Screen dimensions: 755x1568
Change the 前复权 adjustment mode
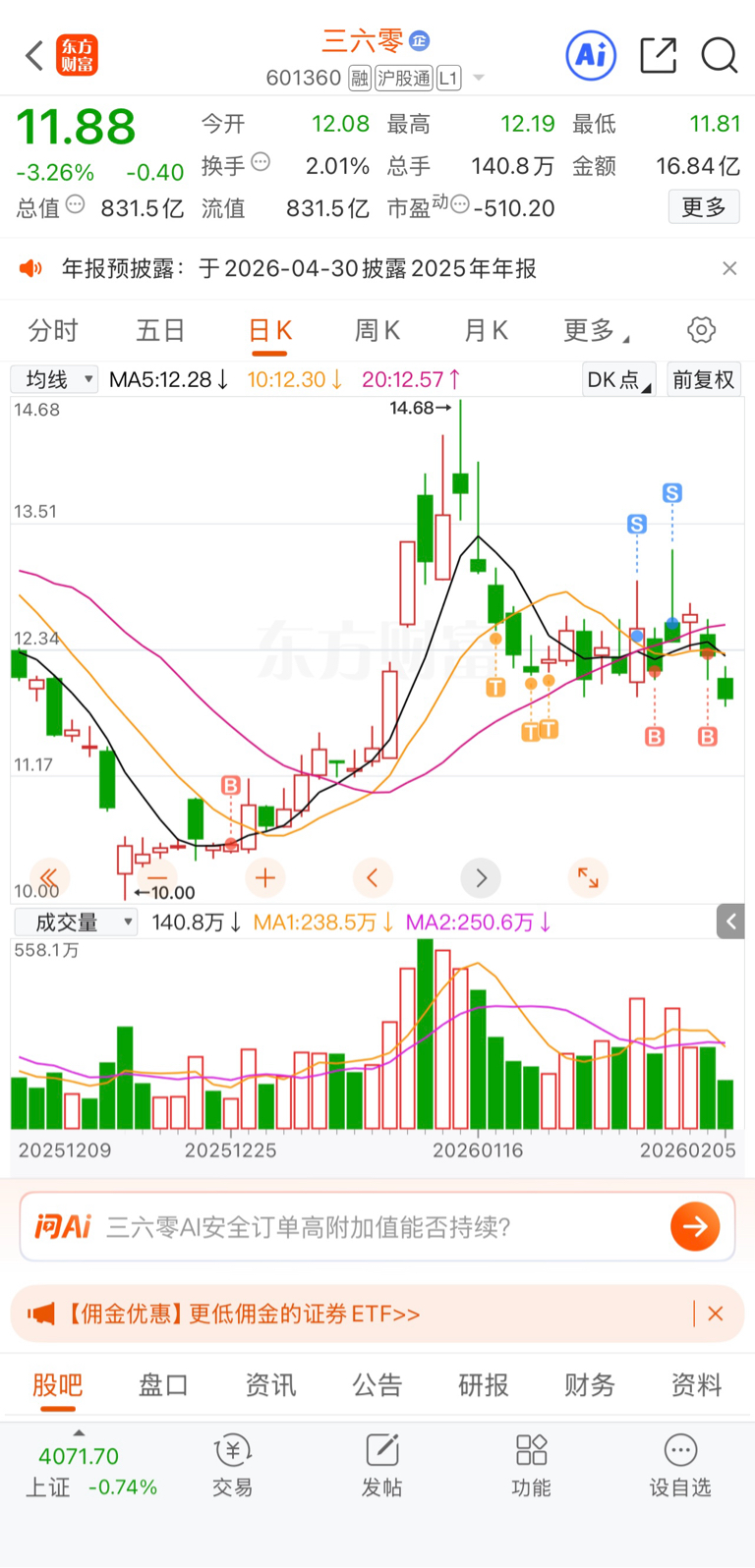tap(703, 379)
